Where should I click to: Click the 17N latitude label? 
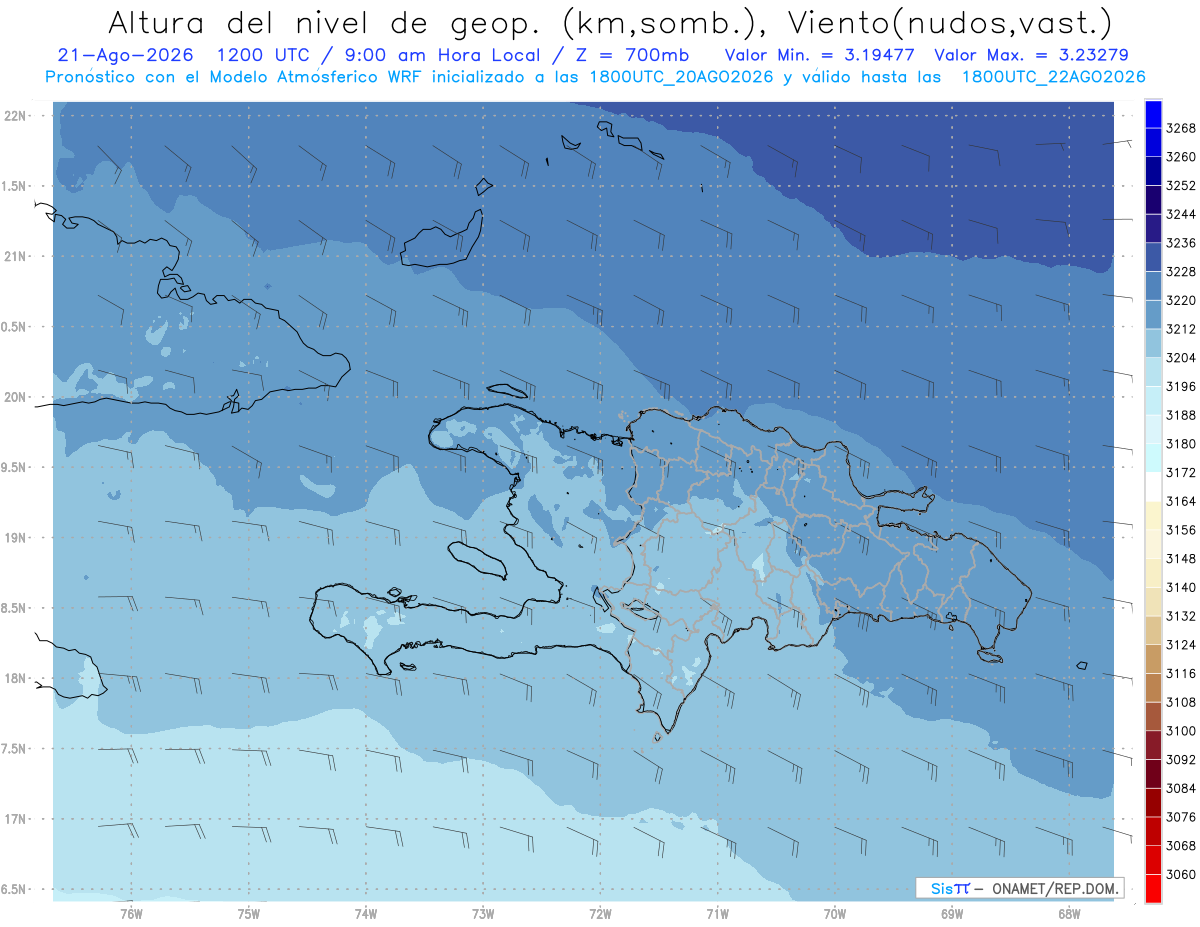[x=15, y=819]
